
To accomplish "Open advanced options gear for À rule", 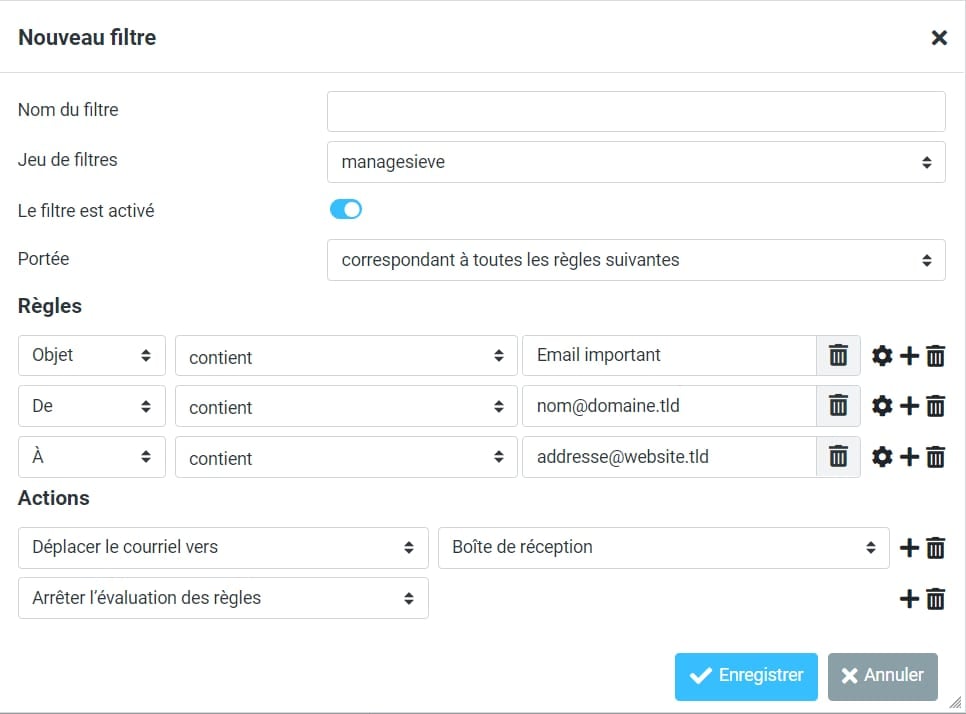I will tap(882, 457).
